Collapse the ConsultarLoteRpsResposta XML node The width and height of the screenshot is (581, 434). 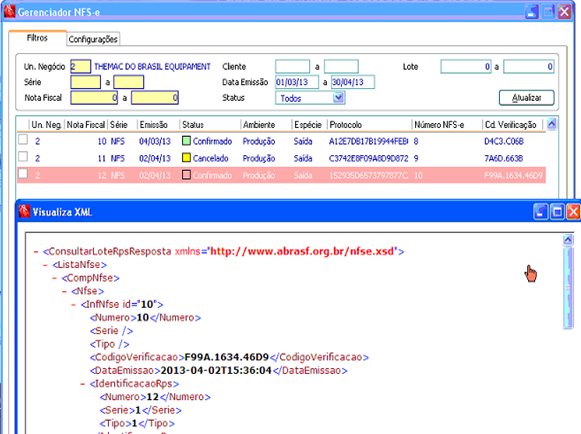[36, 252]
